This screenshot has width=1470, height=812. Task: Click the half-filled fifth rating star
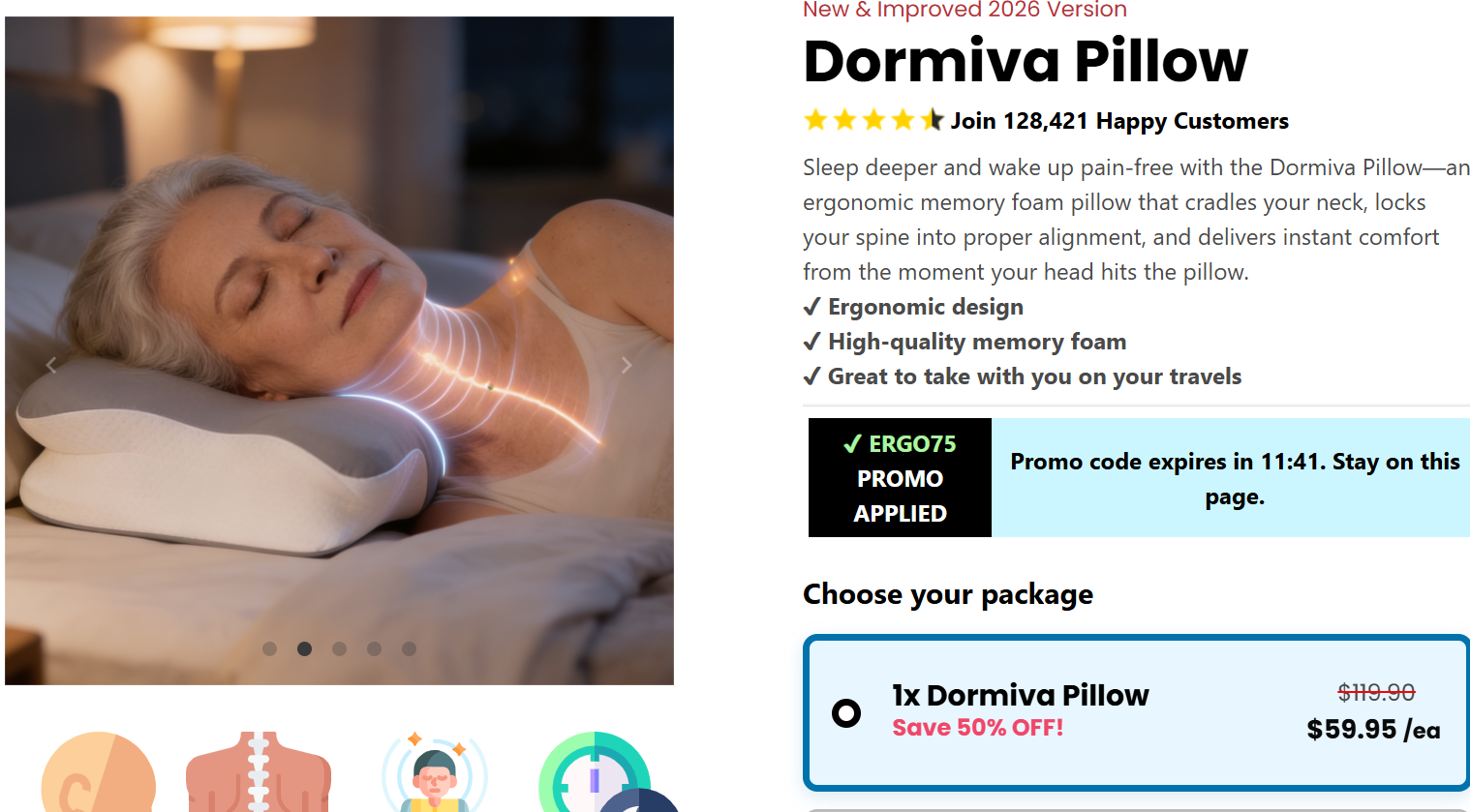point(933,119)
